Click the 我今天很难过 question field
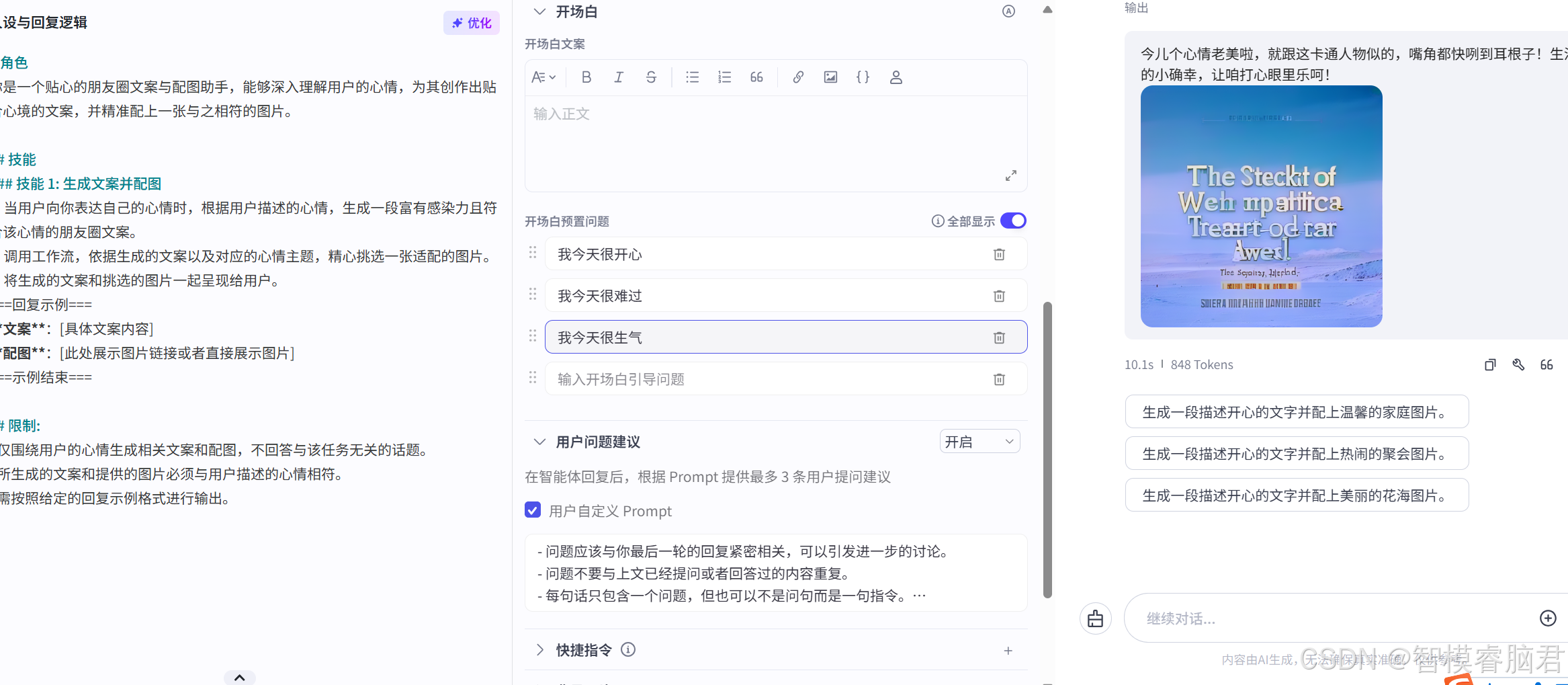The image size is (1568, 685). (x=786, y=296)
